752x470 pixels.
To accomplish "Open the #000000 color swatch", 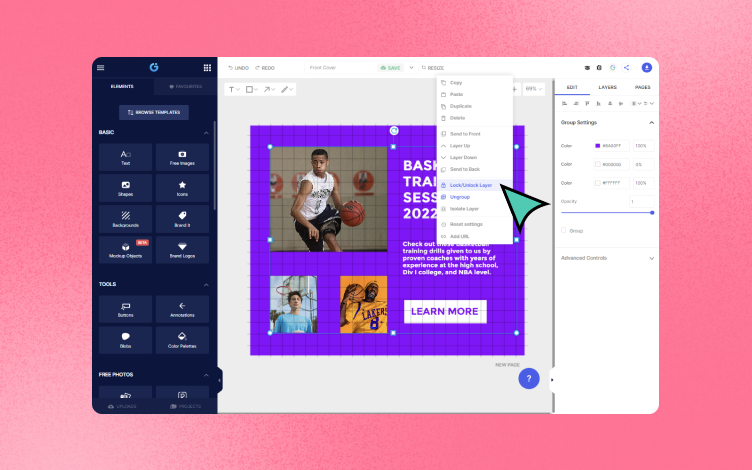I will (x=598, y=164).
